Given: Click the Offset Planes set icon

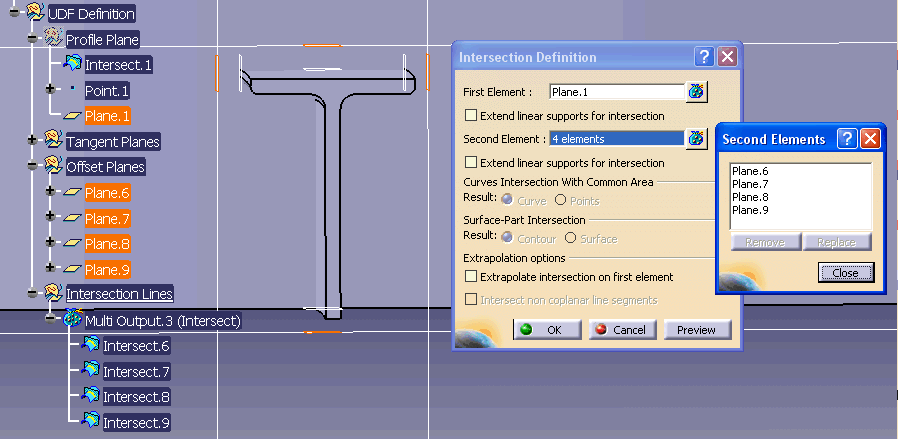Looking at the screenshot, I should pyautogui.click(x=53, y=165).
